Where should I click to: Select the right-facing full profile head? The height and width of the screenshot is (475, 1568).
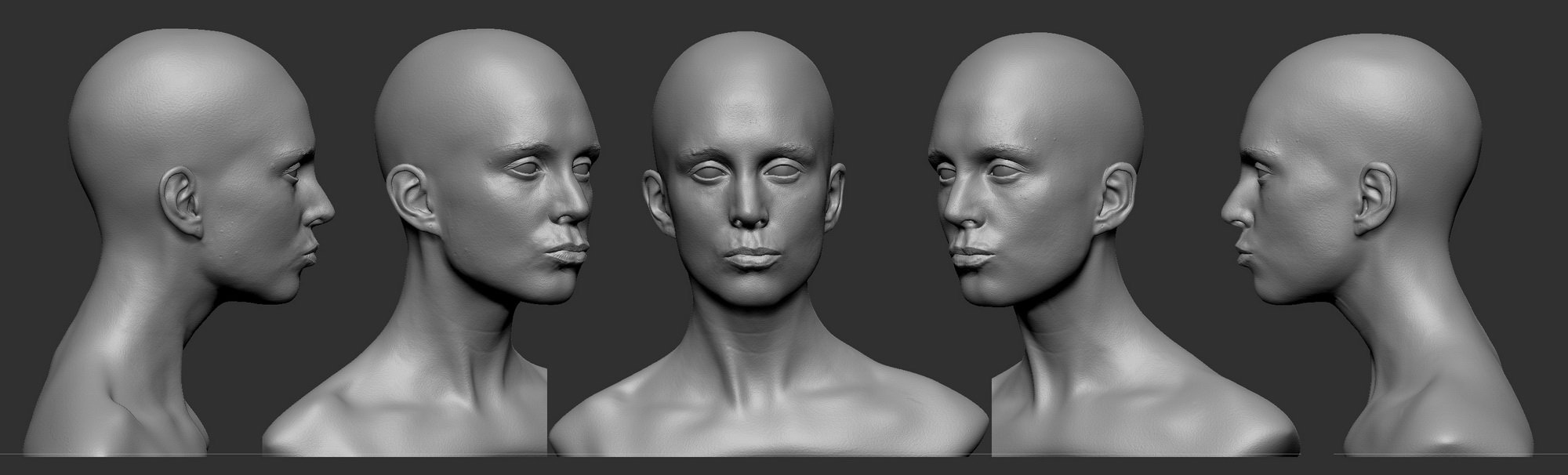[180, 243]
